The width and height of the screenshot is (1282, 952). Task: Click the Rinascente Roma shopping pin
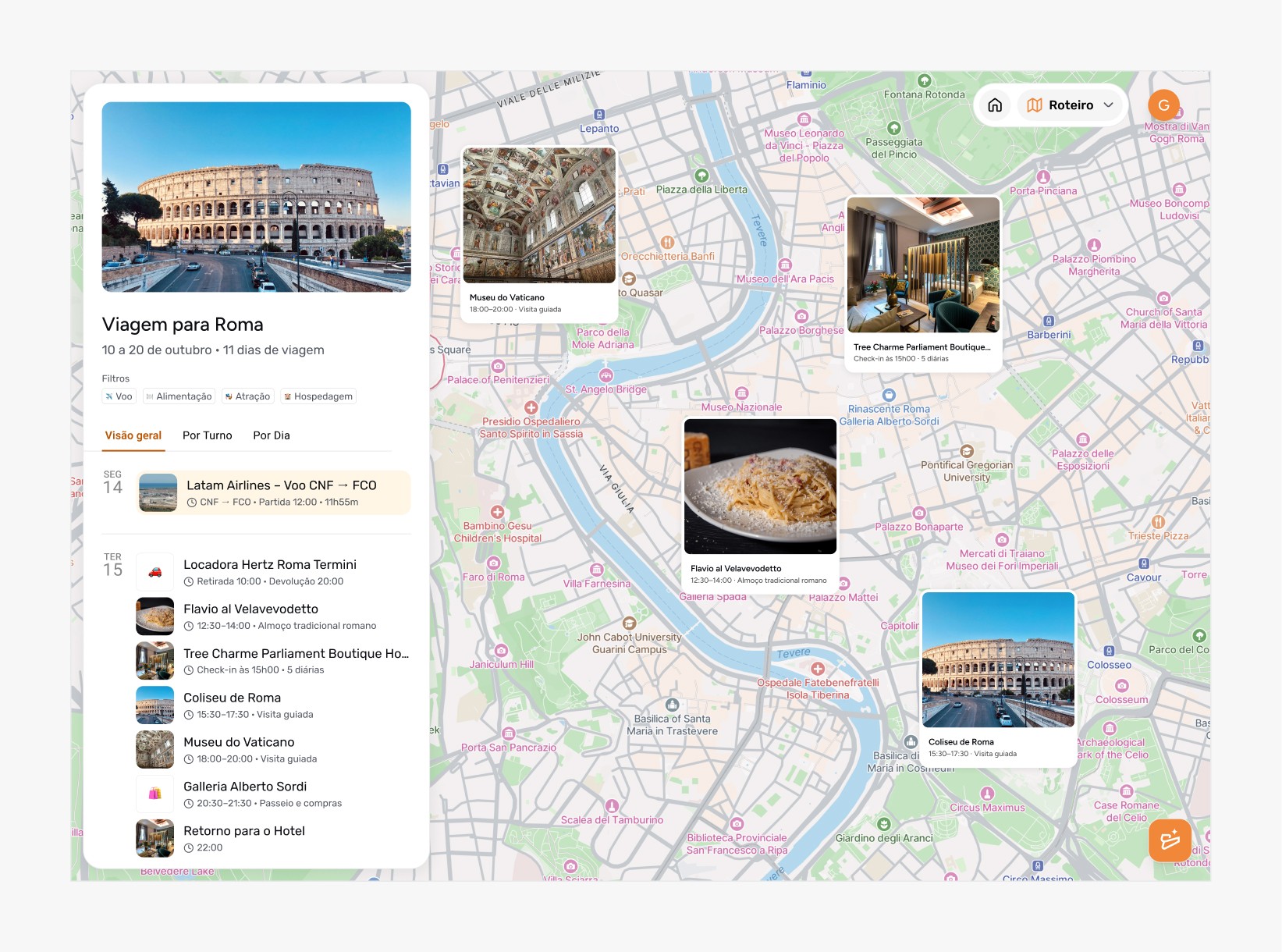click(x=889, y=395)
